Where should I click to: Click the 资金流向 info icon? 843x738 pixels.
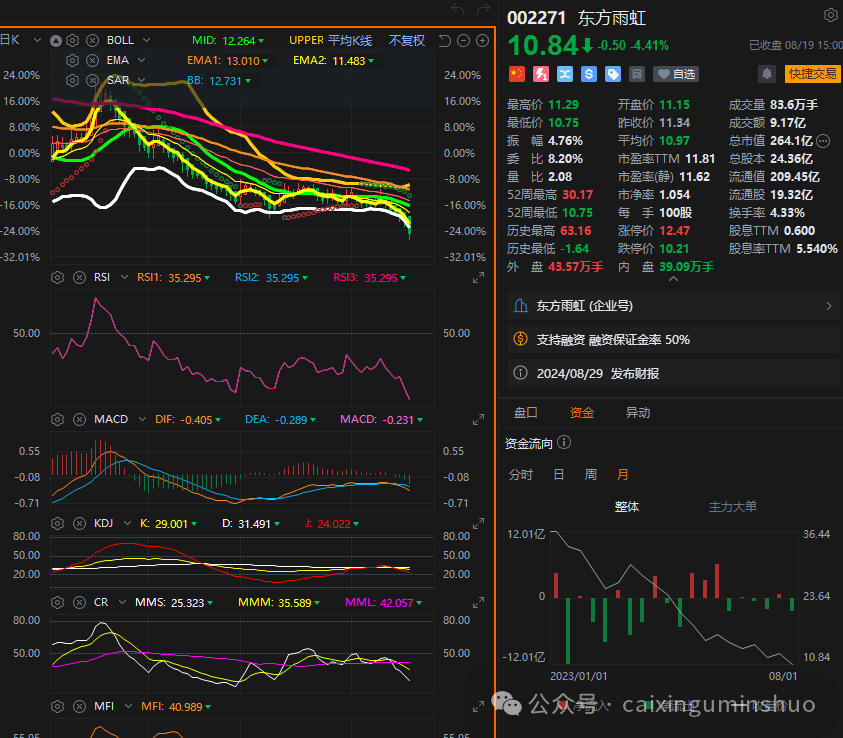point(564,443)
